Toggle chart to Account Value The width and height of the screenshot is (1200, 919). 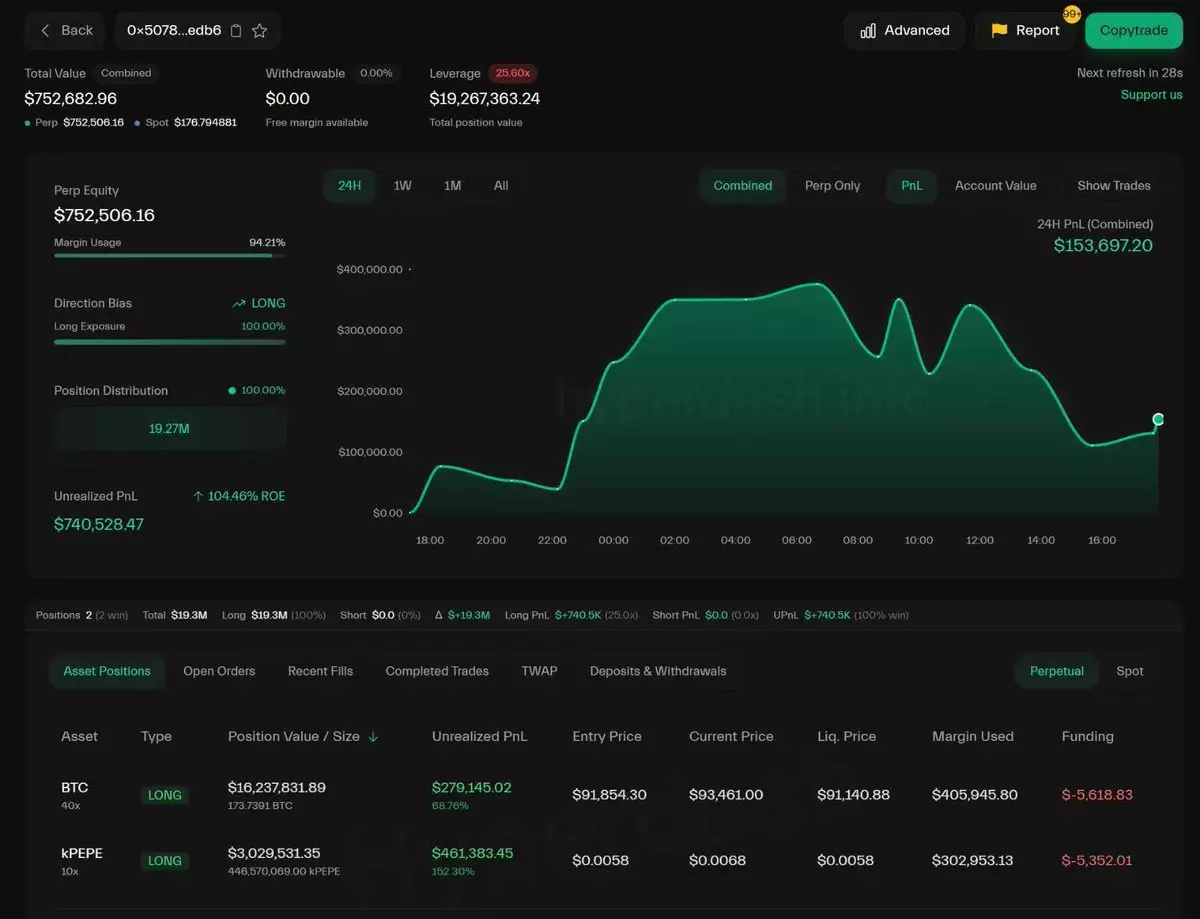click(x=995, y=186)
